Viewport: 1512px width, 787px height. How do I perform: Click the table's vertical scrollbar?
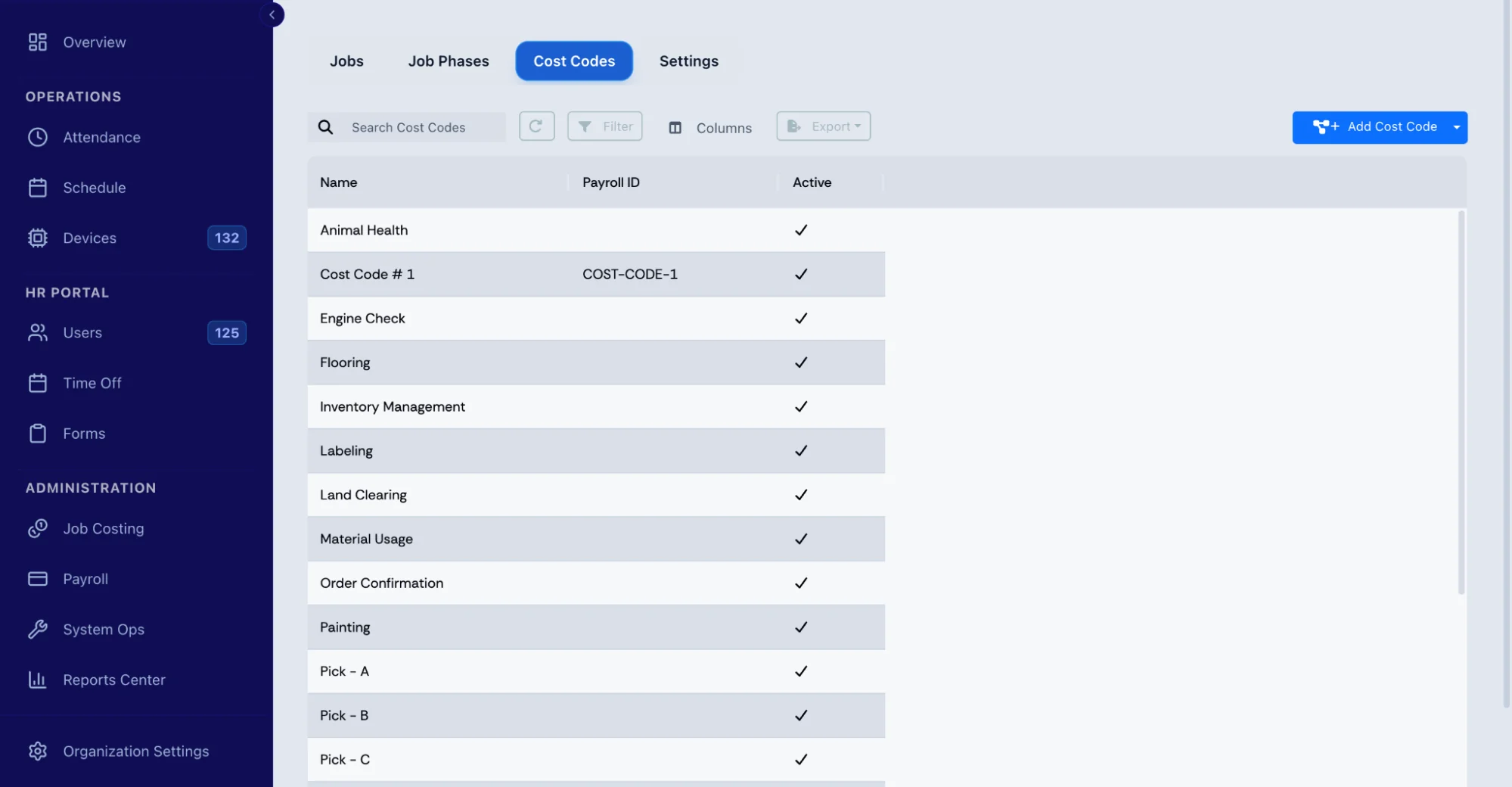tap(1461, 403)
